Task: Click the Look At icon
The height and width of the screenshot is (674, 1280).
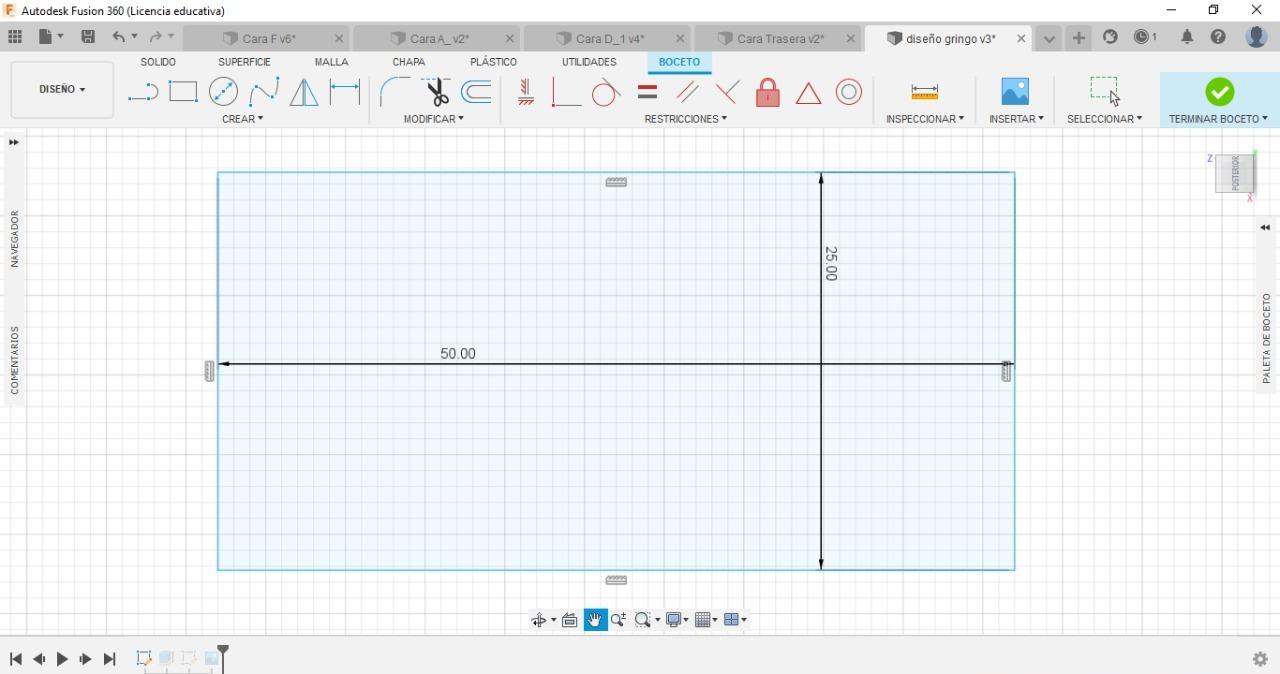Action: 570,620
